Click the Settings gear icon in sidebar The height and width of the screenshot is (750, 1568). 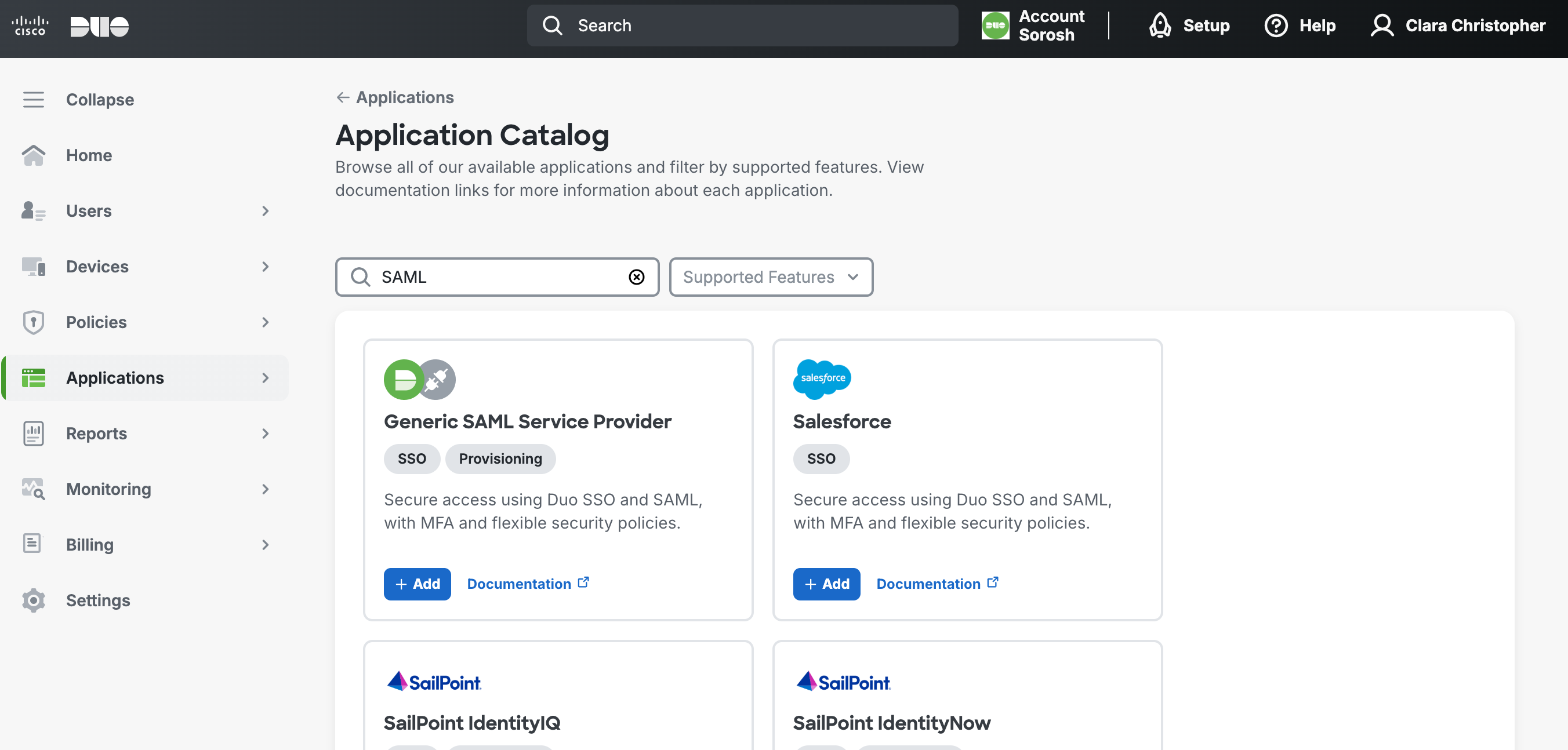pos(34,600)
